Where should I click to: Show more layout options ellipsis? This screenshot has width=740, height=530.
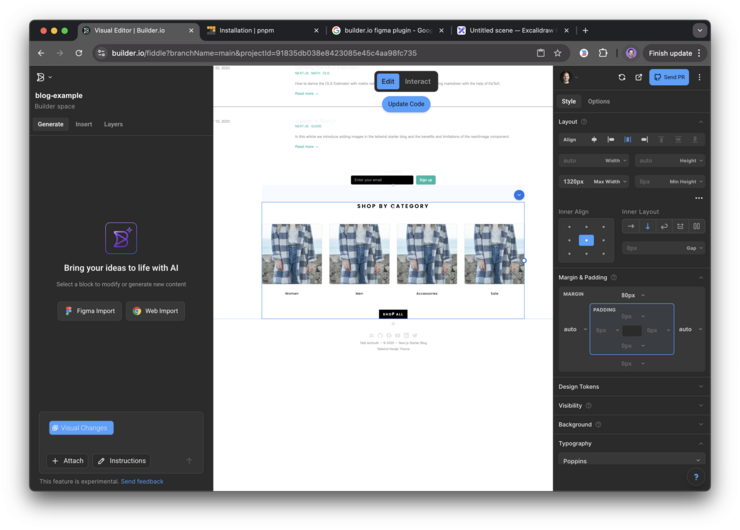[x=699, y=198]
